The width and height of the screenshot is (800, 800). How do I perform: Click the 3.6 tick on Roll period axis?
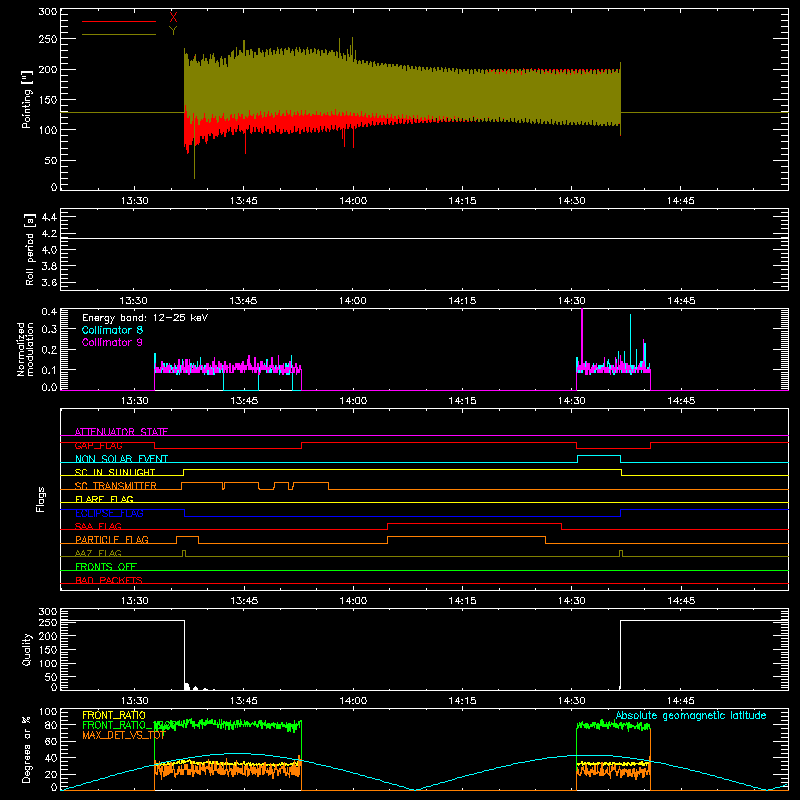pos(49,282)
